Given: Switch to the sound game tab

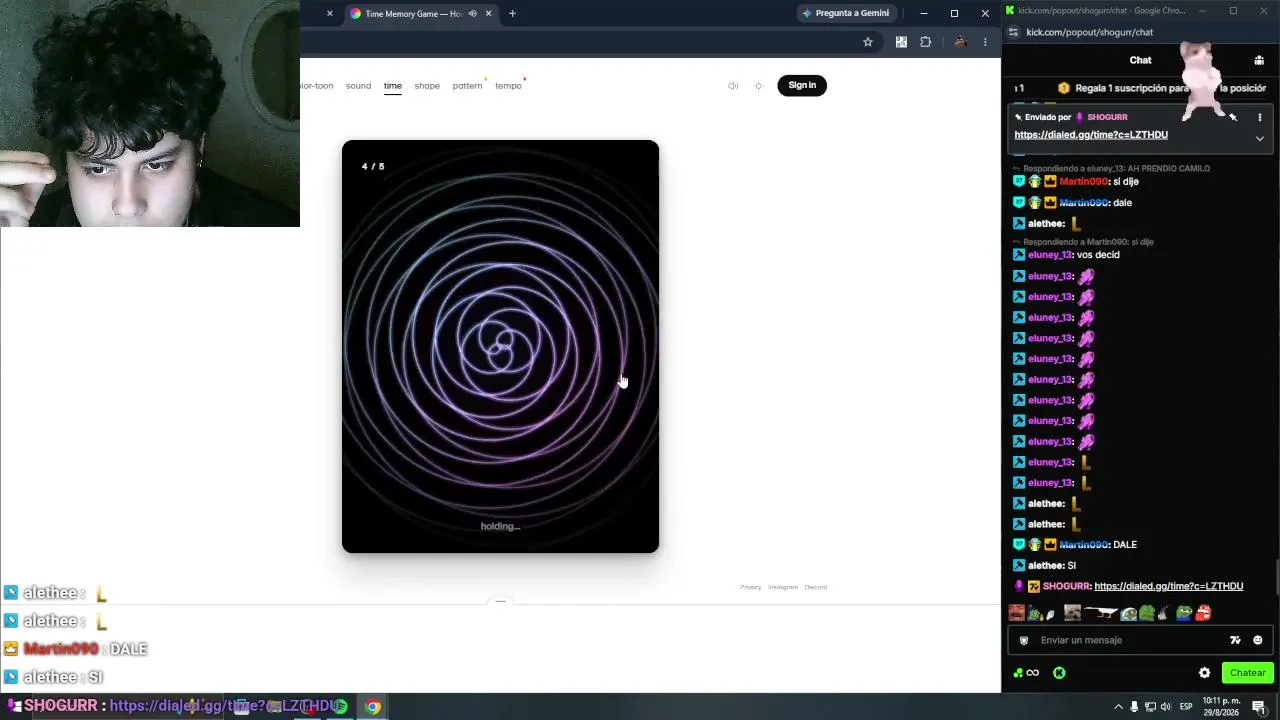Looking at the screenshot, I should [x=358, y=86].
